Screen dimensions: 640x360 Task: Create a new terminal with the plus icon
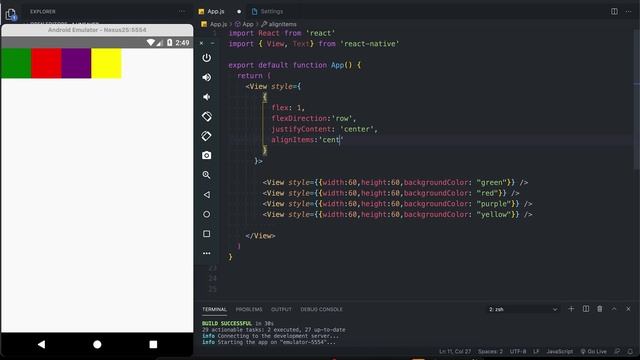(x=571, y=309)
